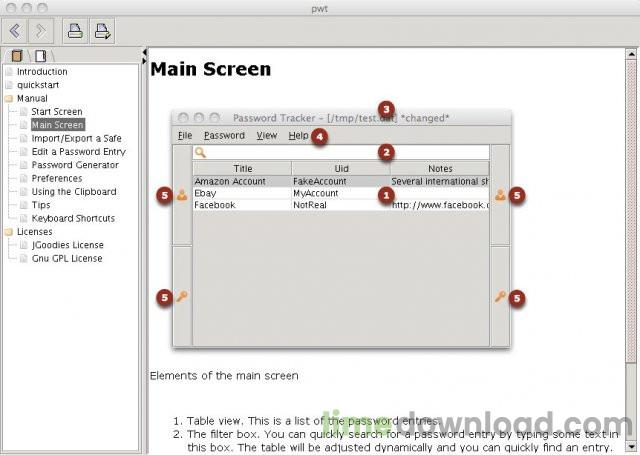Open the Start Screen manual page
Viewport: 640px width, 455px height.
pyautogui.click(x=57, y=111)
